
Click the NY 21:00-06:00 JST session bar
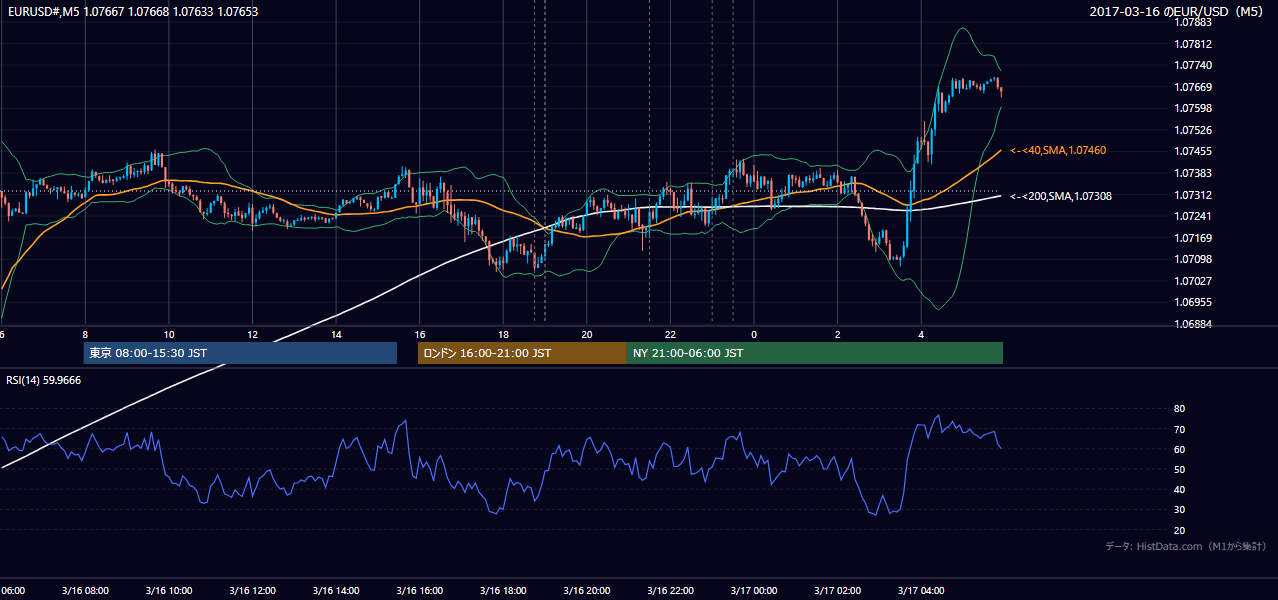(x=815, y=353)
